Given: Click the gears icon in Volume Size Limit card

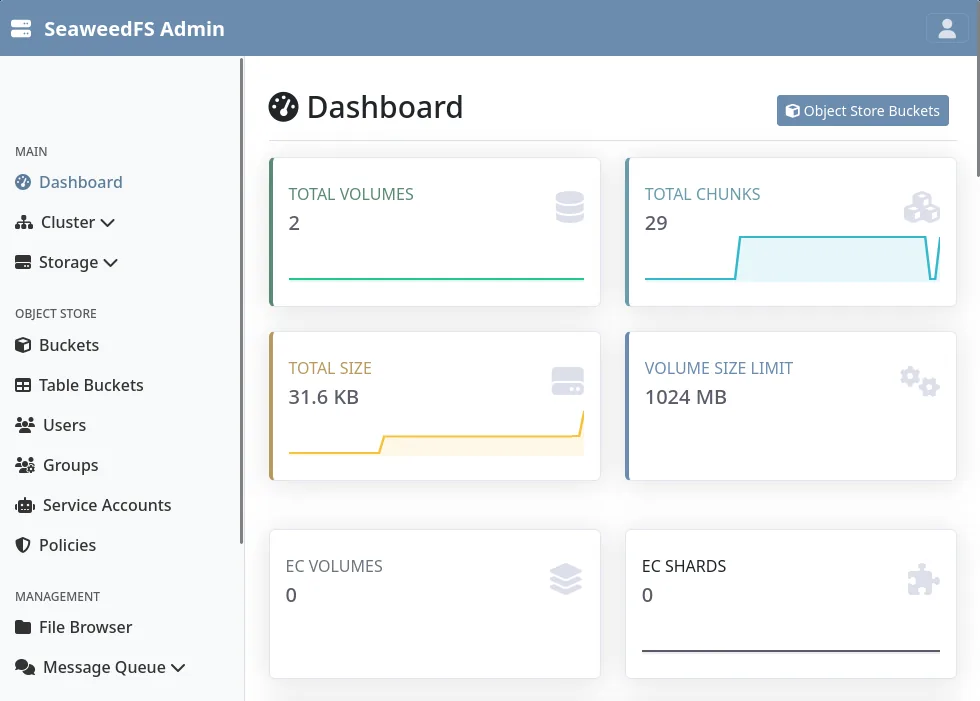Looking at the screenshot, I should tap(920, 380).
